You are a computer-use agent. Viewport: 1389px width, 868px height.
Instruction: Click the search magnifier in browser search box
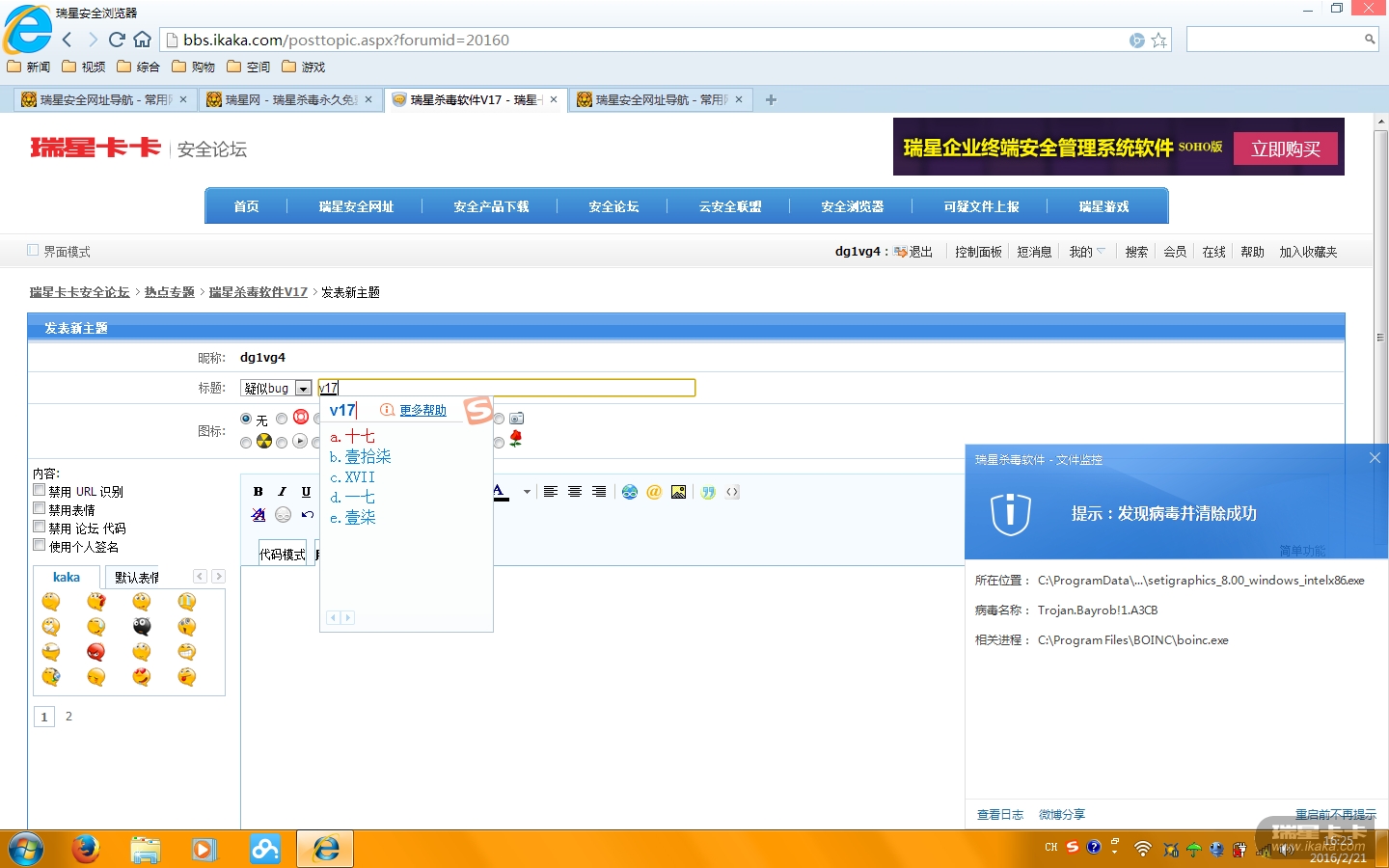click(1370, 40)
